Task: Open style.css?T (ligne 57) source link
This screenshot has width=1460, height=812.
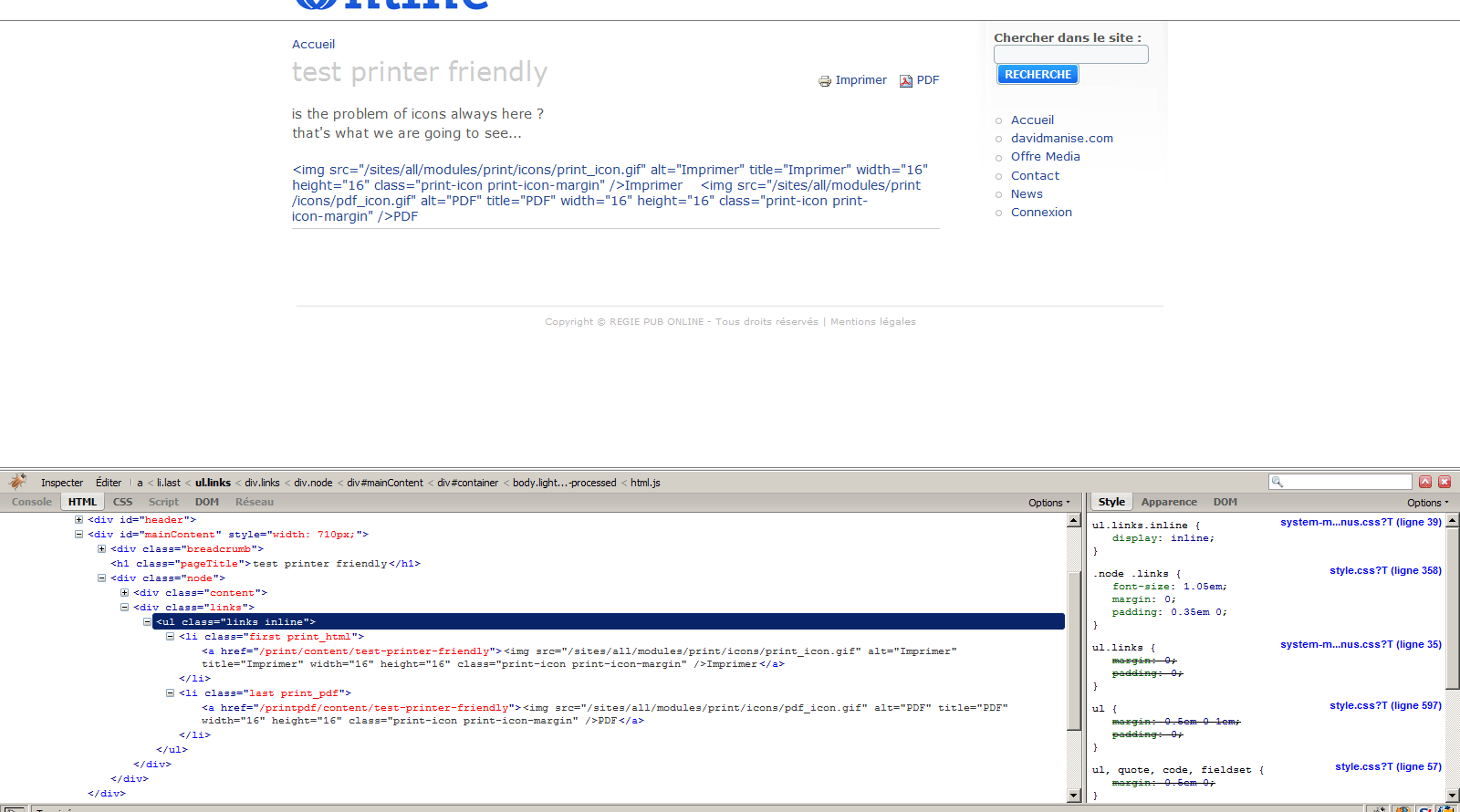Action: pos(1388,767)
